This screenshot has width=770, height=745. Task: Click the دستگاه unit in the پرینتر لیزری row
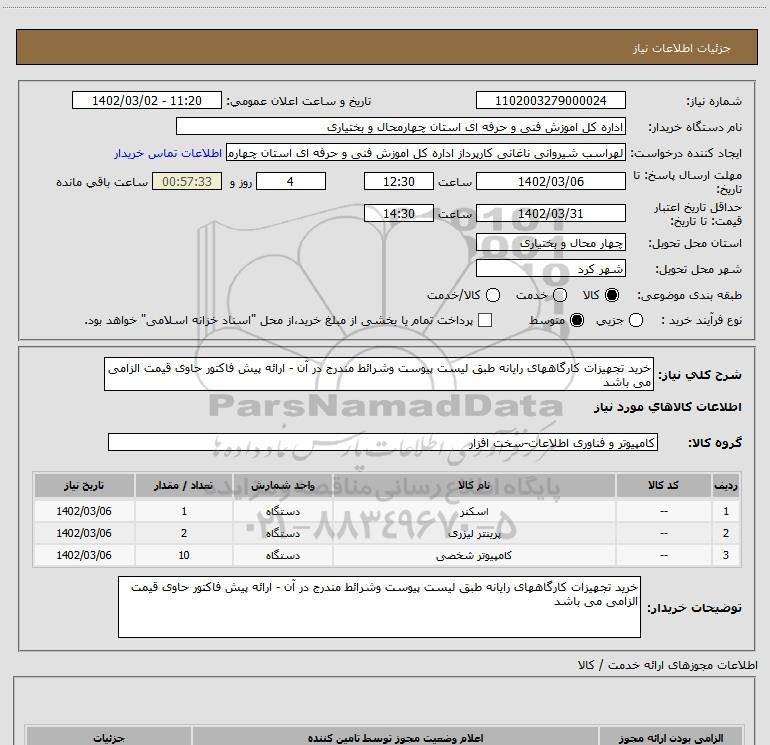tap(283, 533)
